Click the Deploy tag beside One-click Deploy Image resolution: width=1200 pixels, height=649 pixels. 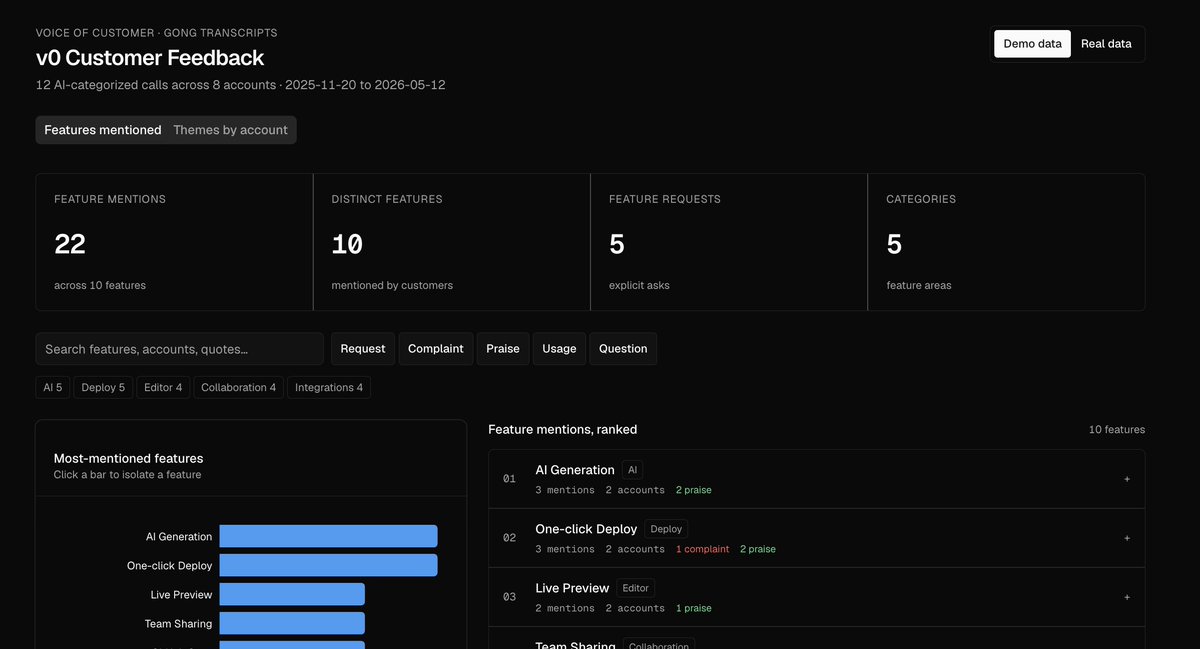(x=666, y=529)
